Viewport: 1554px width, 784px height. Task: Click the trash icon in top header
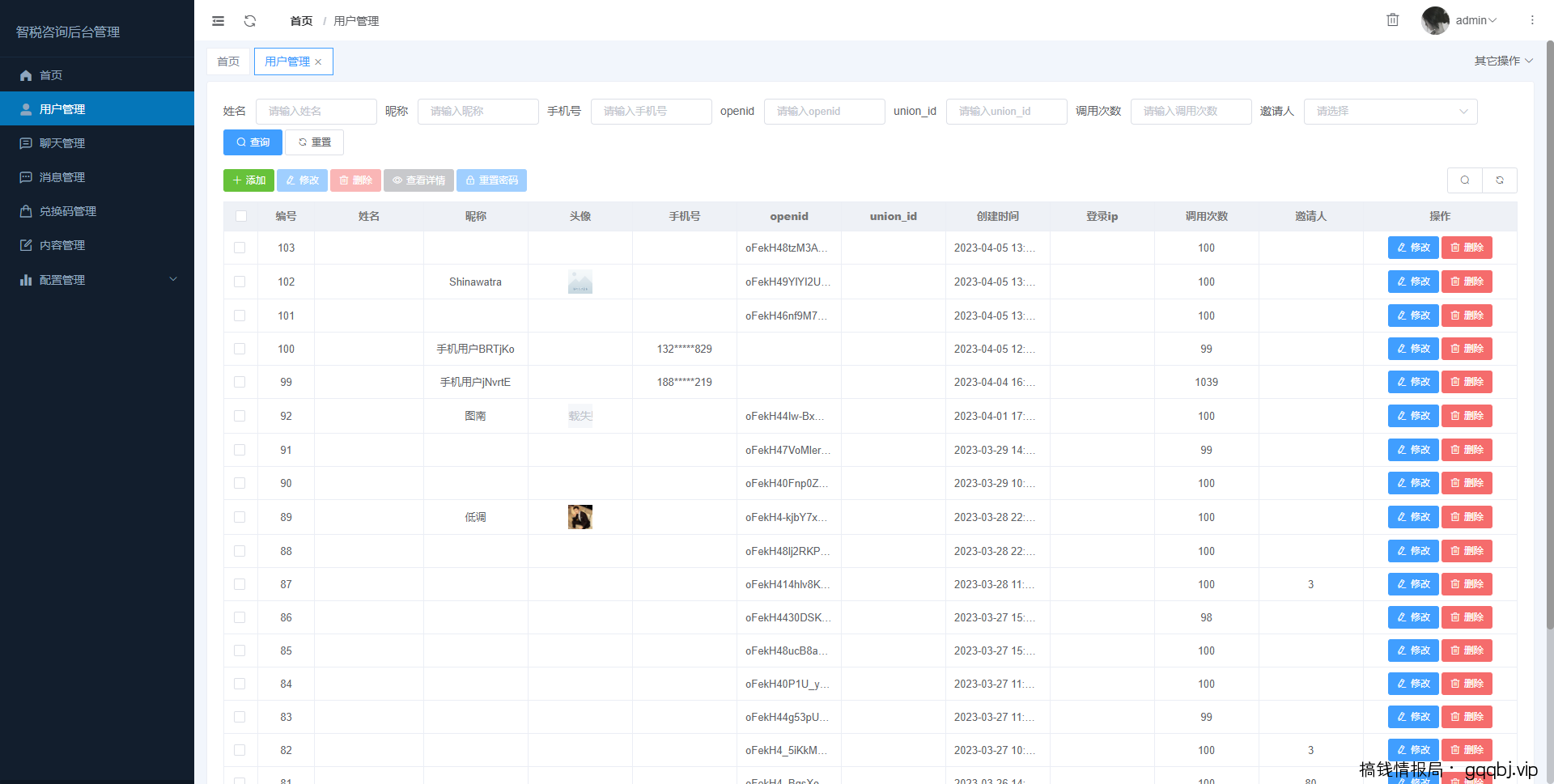(x=1392, y=20)
